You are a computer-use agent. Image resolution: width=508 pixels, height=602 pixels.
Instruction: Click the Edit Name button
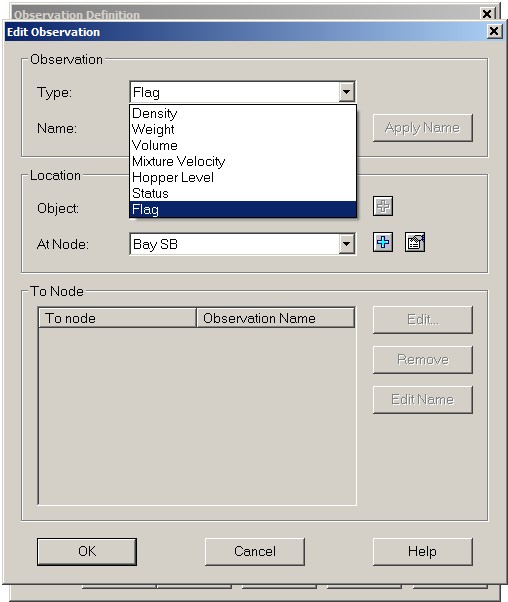(x=422, y=400)
